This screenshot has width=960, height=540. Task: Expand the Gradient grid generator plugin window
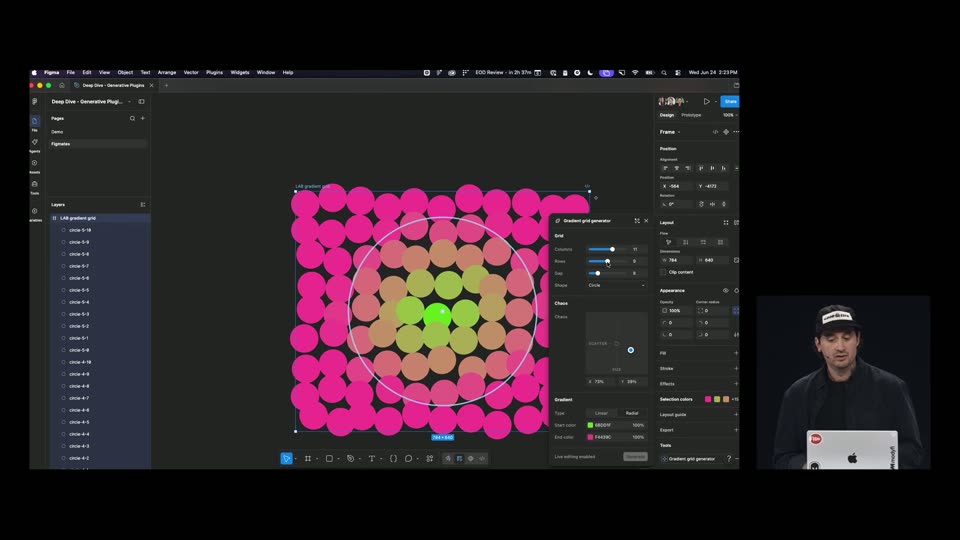[x=637, y=220]
